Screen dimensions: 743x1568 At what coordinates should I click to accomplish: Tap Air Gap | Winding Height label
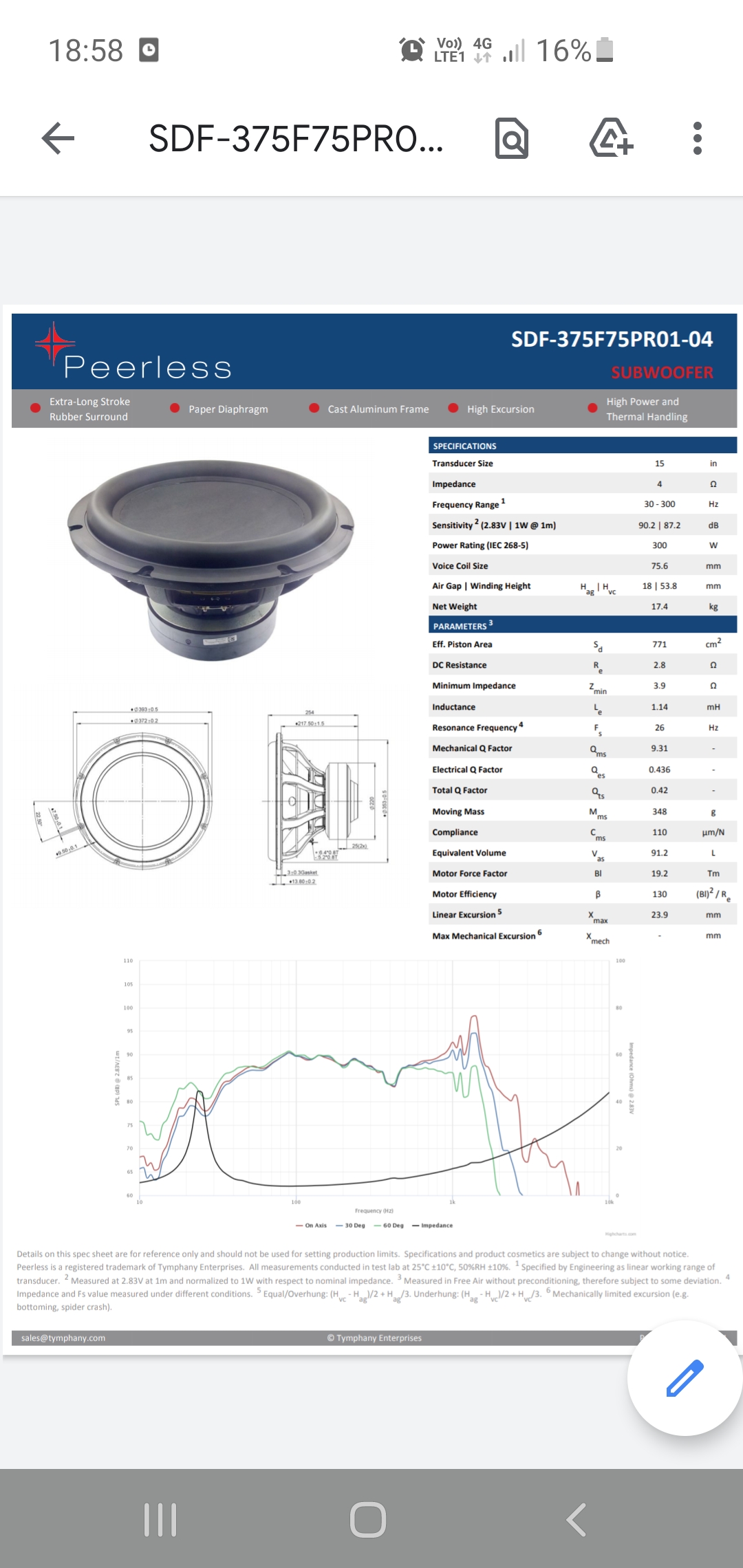[481, 586]
